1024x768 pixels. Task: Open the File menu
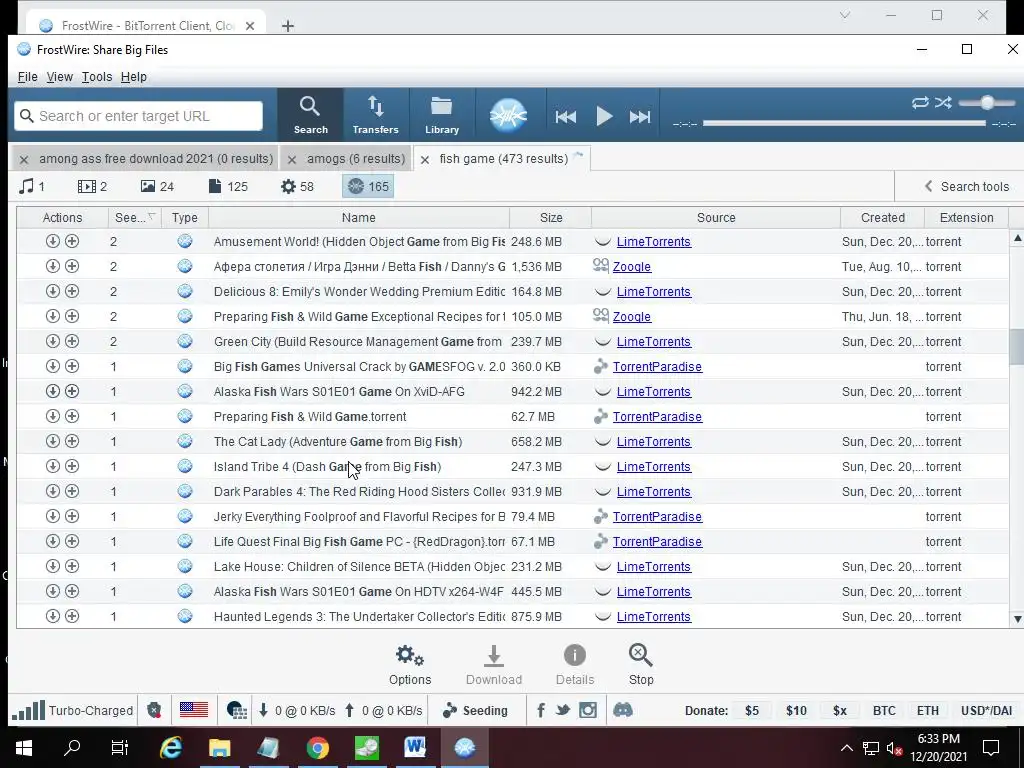coord(27,77)
